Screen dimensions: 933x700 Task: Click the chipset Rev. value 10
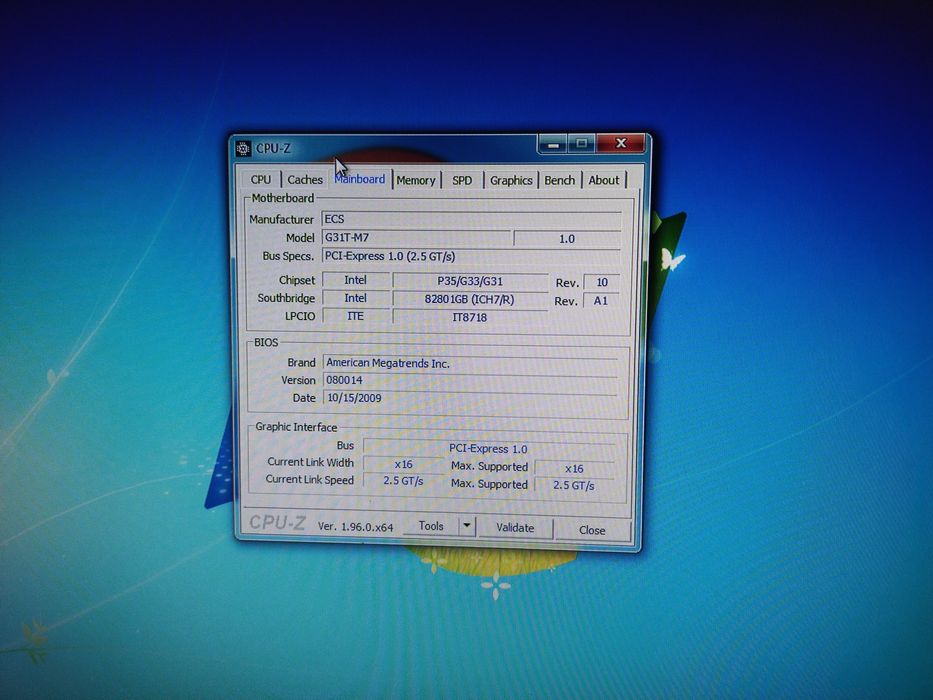602,282
